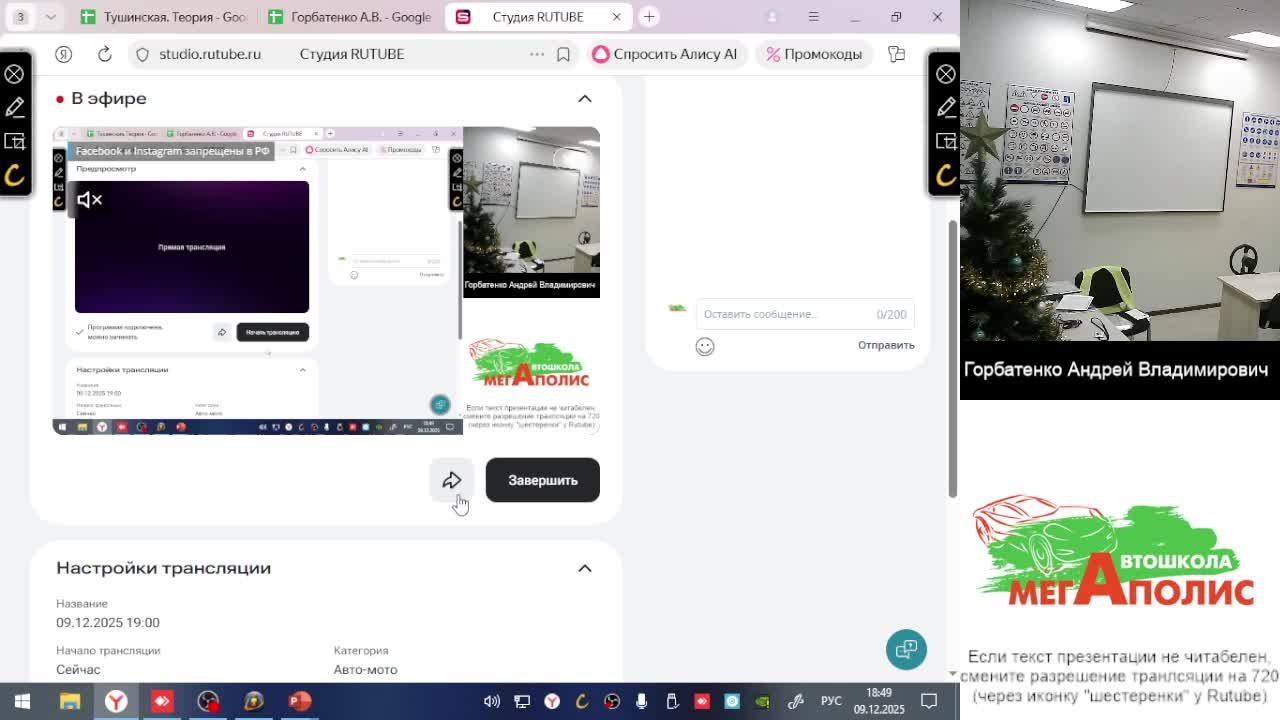Collapse the В эфире section
Viewport: 1280px width, 720px height.
pyautogui.click(x=585, y=98)
